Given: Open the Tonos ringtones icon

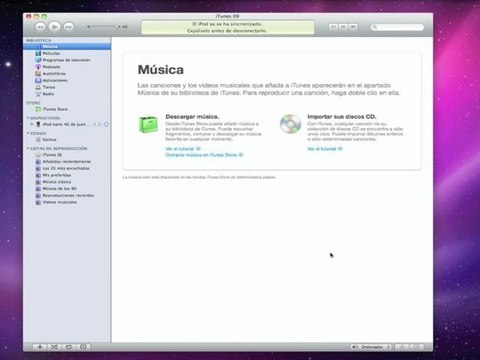Looking at the screenshot, I should 38,87.
